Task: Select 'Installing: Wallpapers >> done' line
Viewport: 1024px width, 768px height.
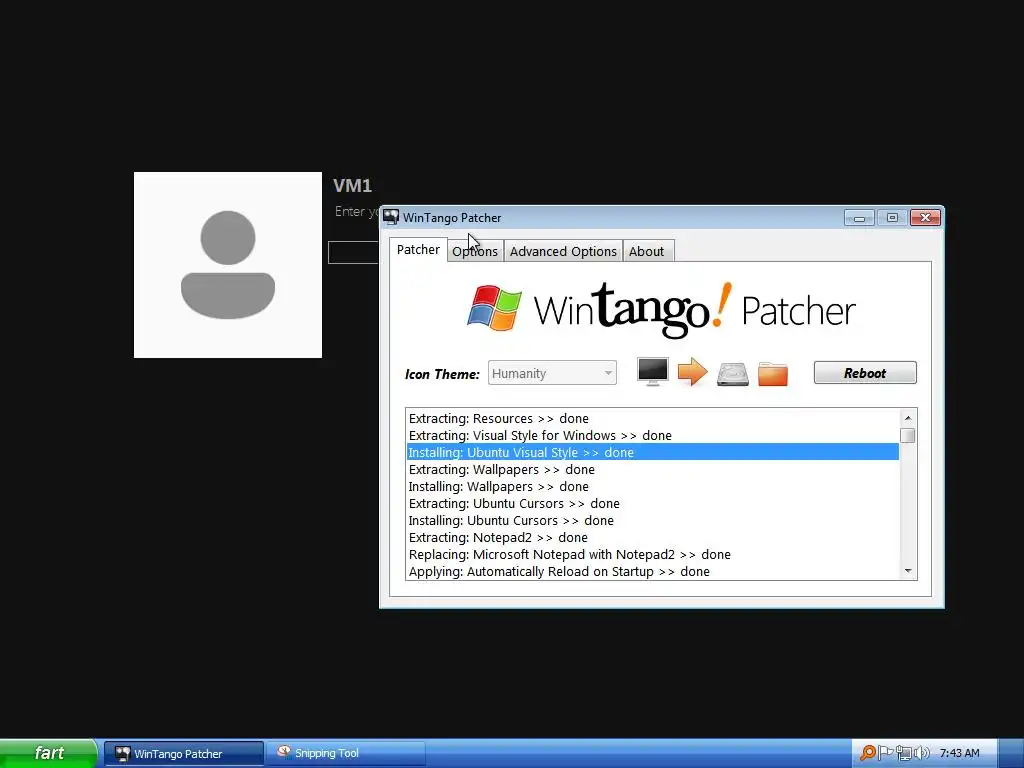Action: [x=652, y=487]
